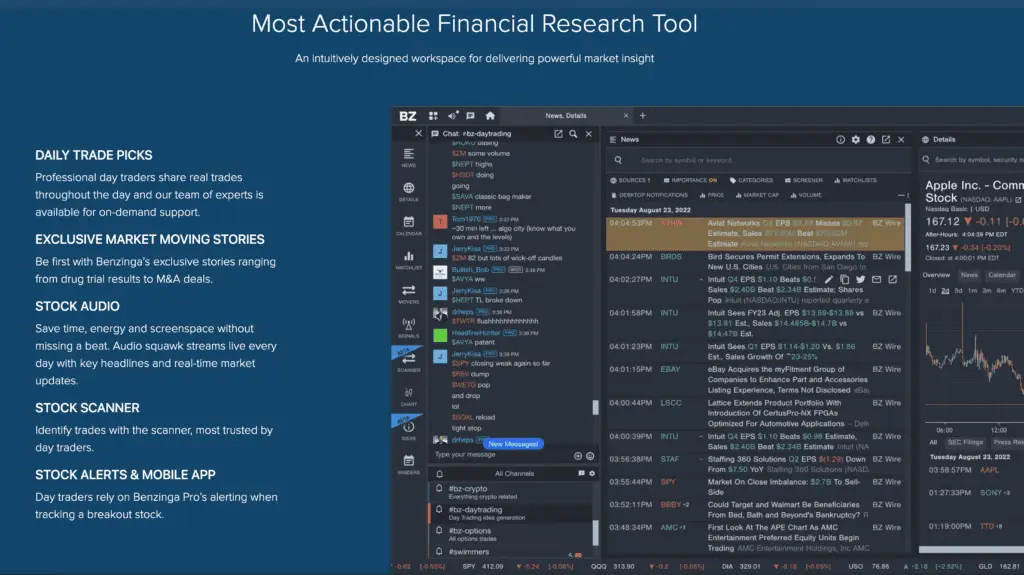
Task: Select the 1d chart range
Action: [932, 291]
